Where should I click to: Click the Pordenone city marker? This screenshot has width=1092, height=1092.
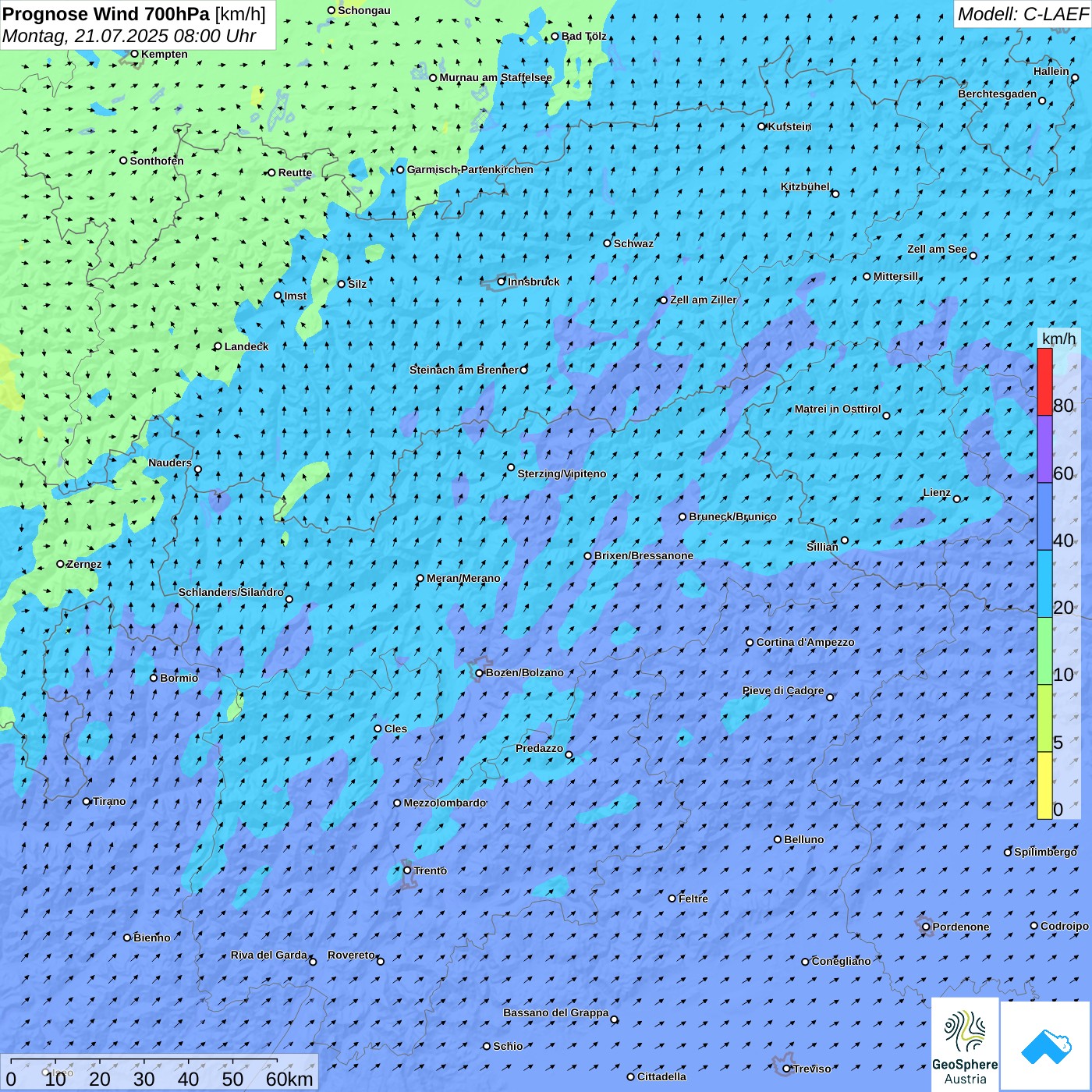tap(926, 927)
